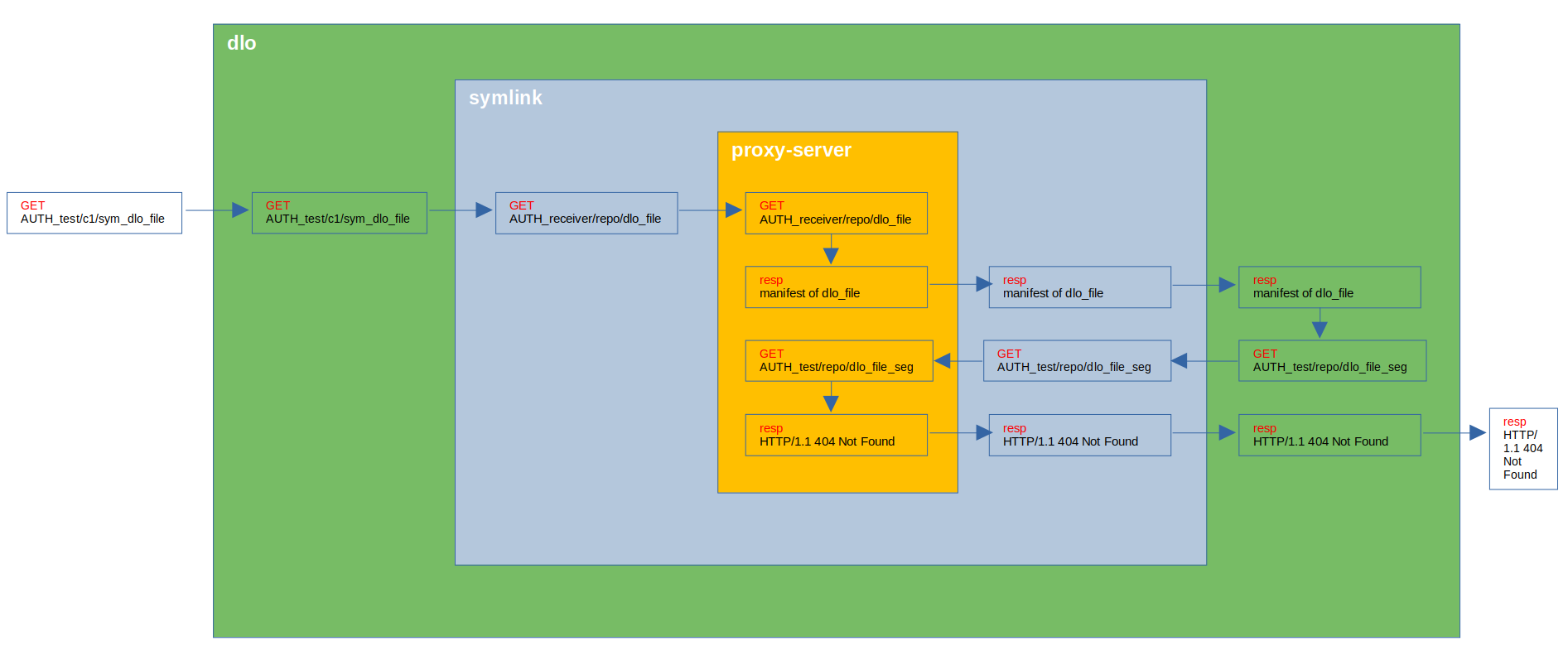
Task: Click the orange proxy-server GET AUTH_receiver/repo/dlo_file box
Action: (x=837, y=213)
